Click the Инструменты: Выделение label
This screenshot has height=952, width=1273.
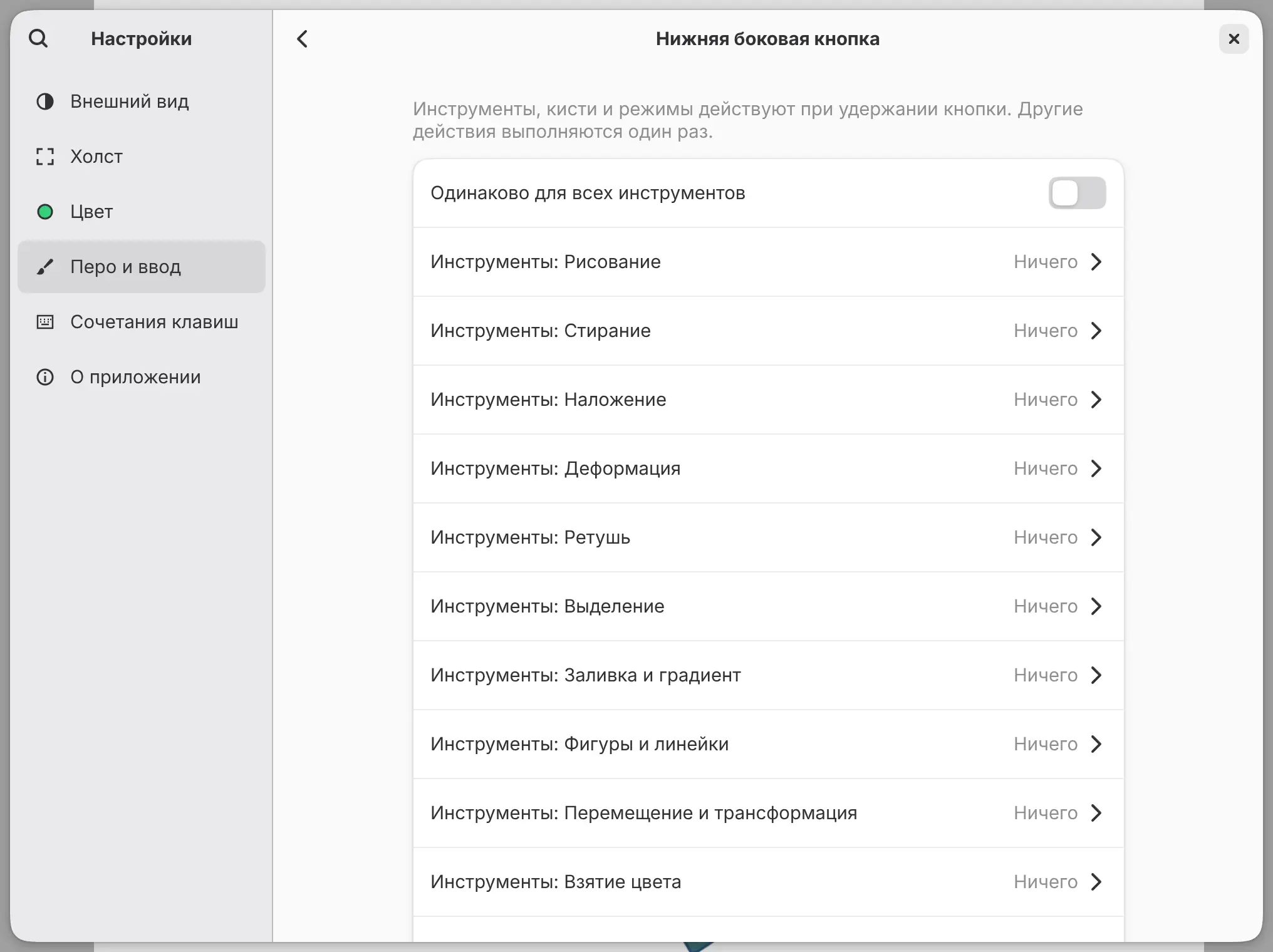click(548, 606)
